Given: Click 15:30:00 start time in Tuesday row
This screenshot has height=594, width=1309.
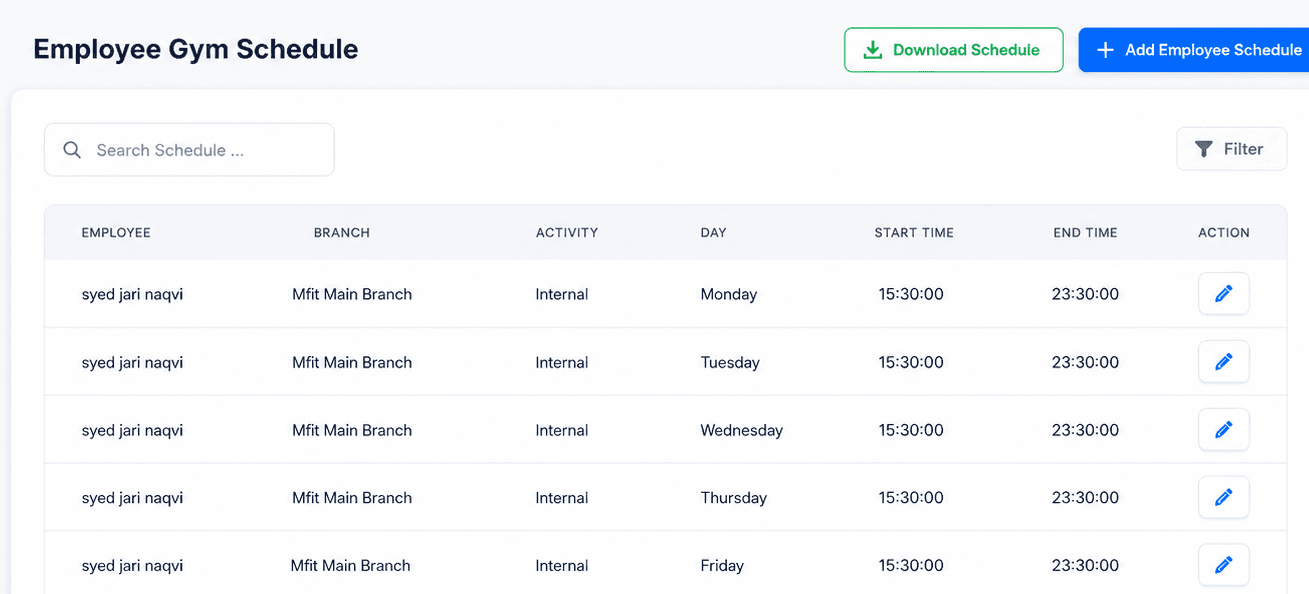Looking at the screenshot, I should pyautogui.click(x=911, y=362).
